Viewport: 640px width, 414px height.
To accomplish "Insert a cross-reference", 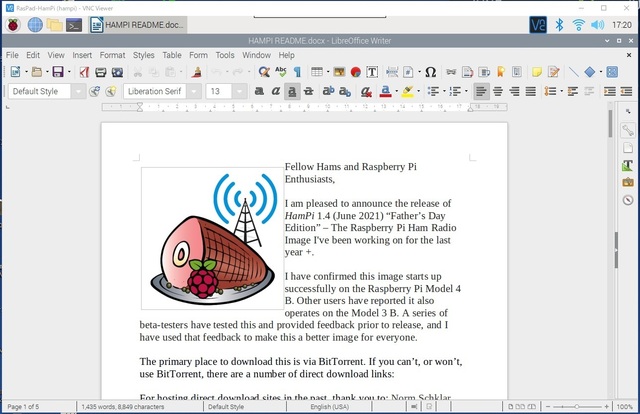I will click(x=517, y=72).
